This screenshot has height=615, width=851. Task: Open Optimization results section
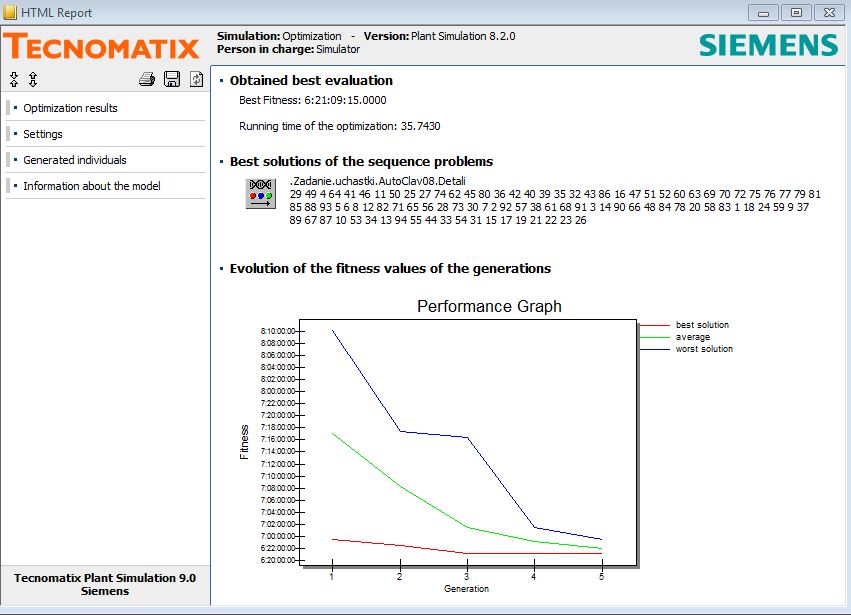point(70,108)
